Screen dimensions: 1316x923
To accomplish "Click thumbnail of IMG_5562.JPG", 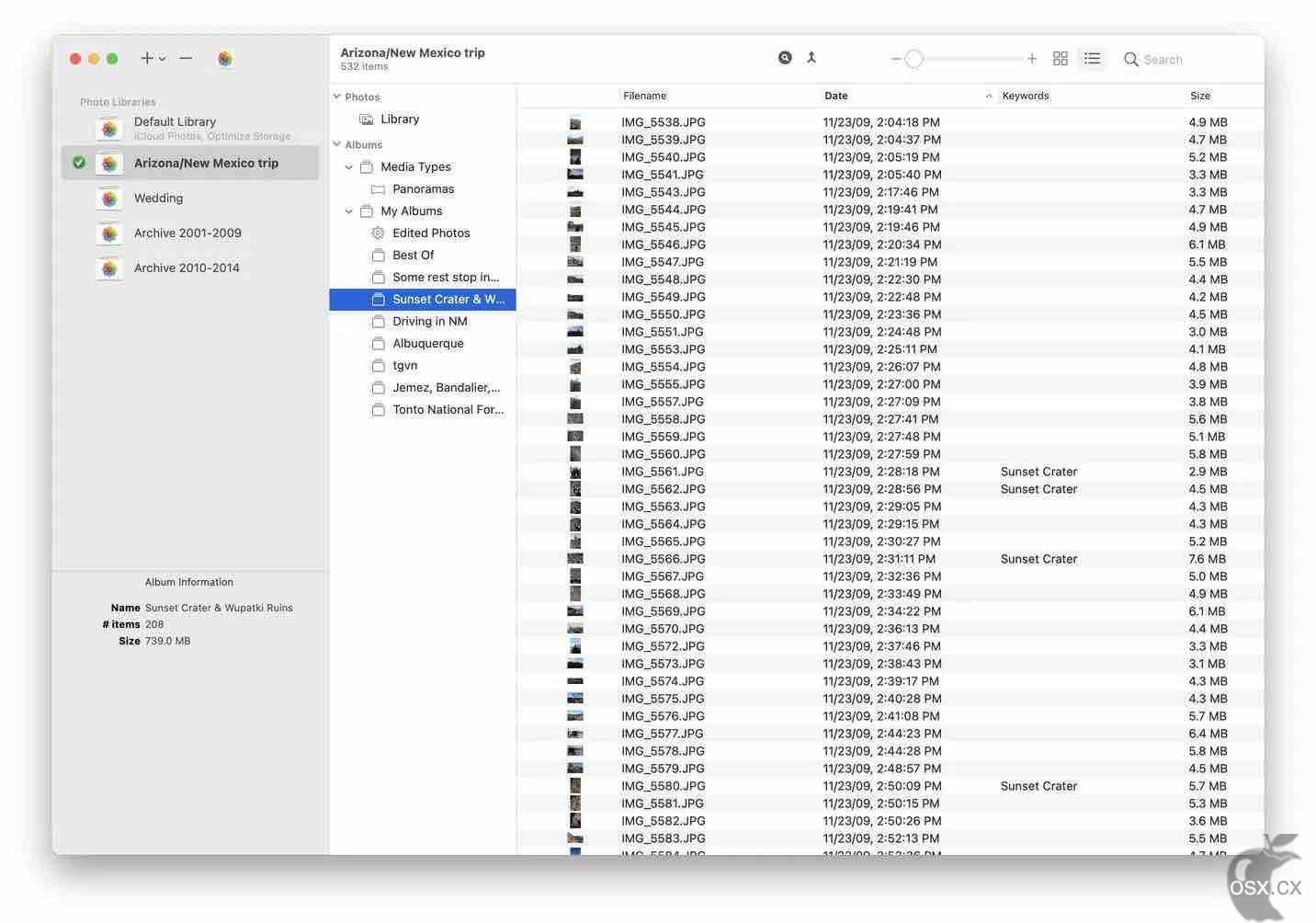I will point(575,489).
